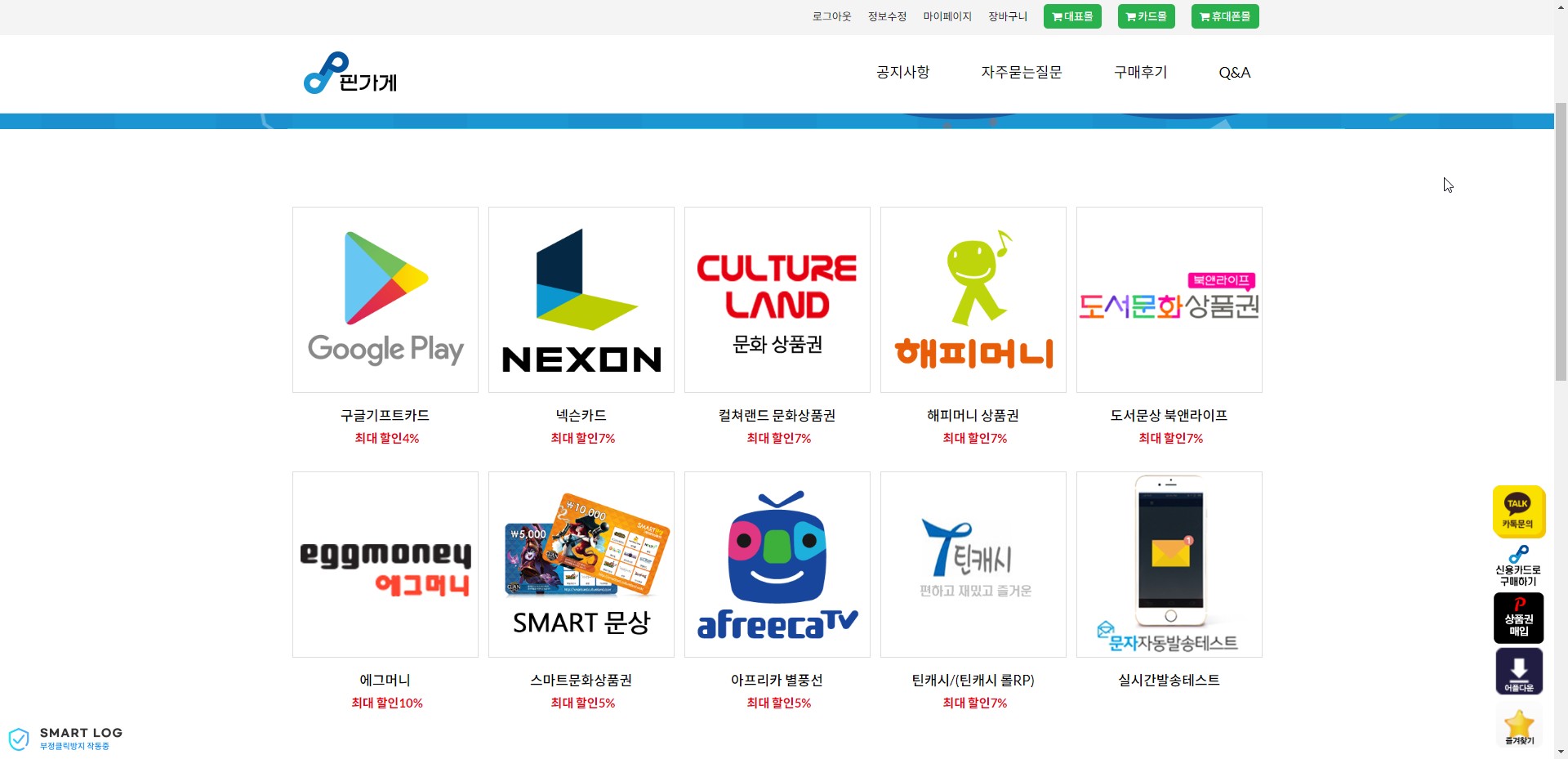Viewport: 1568px width, 759px height.
Task: Click the 어플다운 download icon
Action: tap(1519, 672)
